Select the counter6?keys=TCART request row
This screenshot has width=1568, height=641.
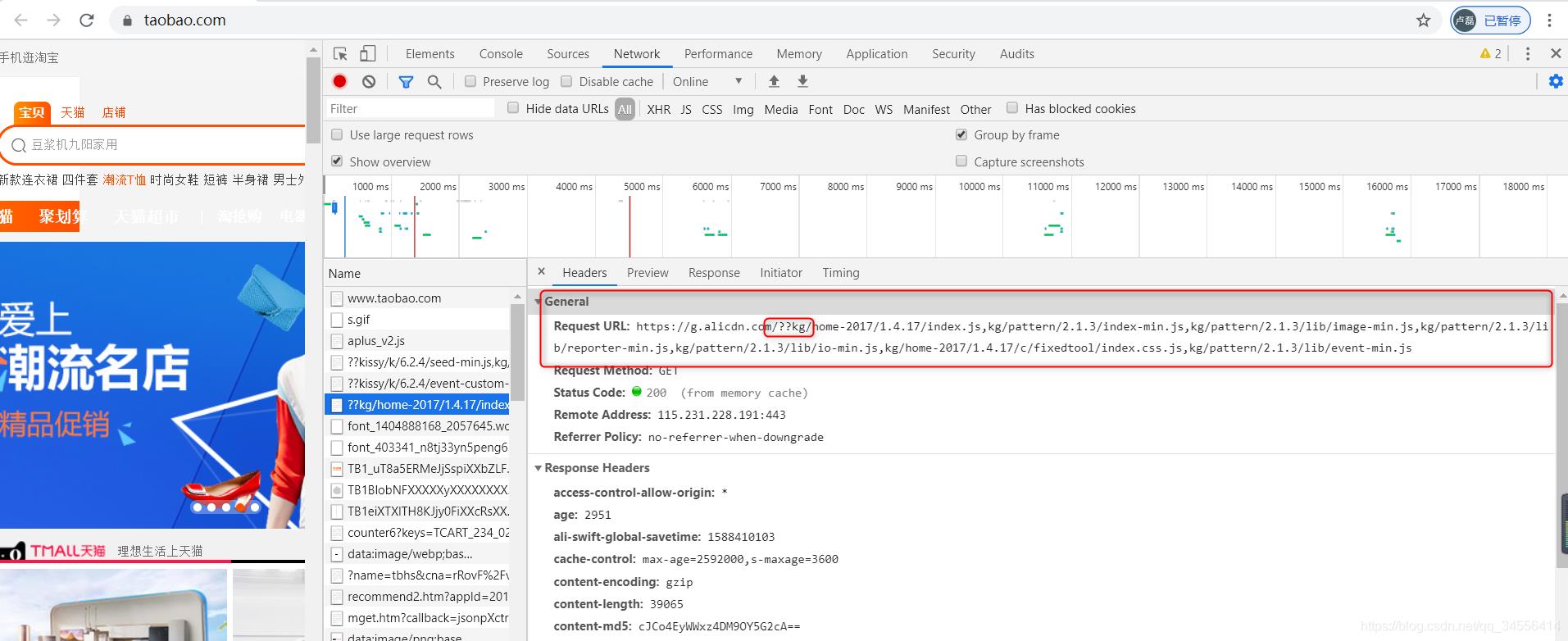[417, 533]
